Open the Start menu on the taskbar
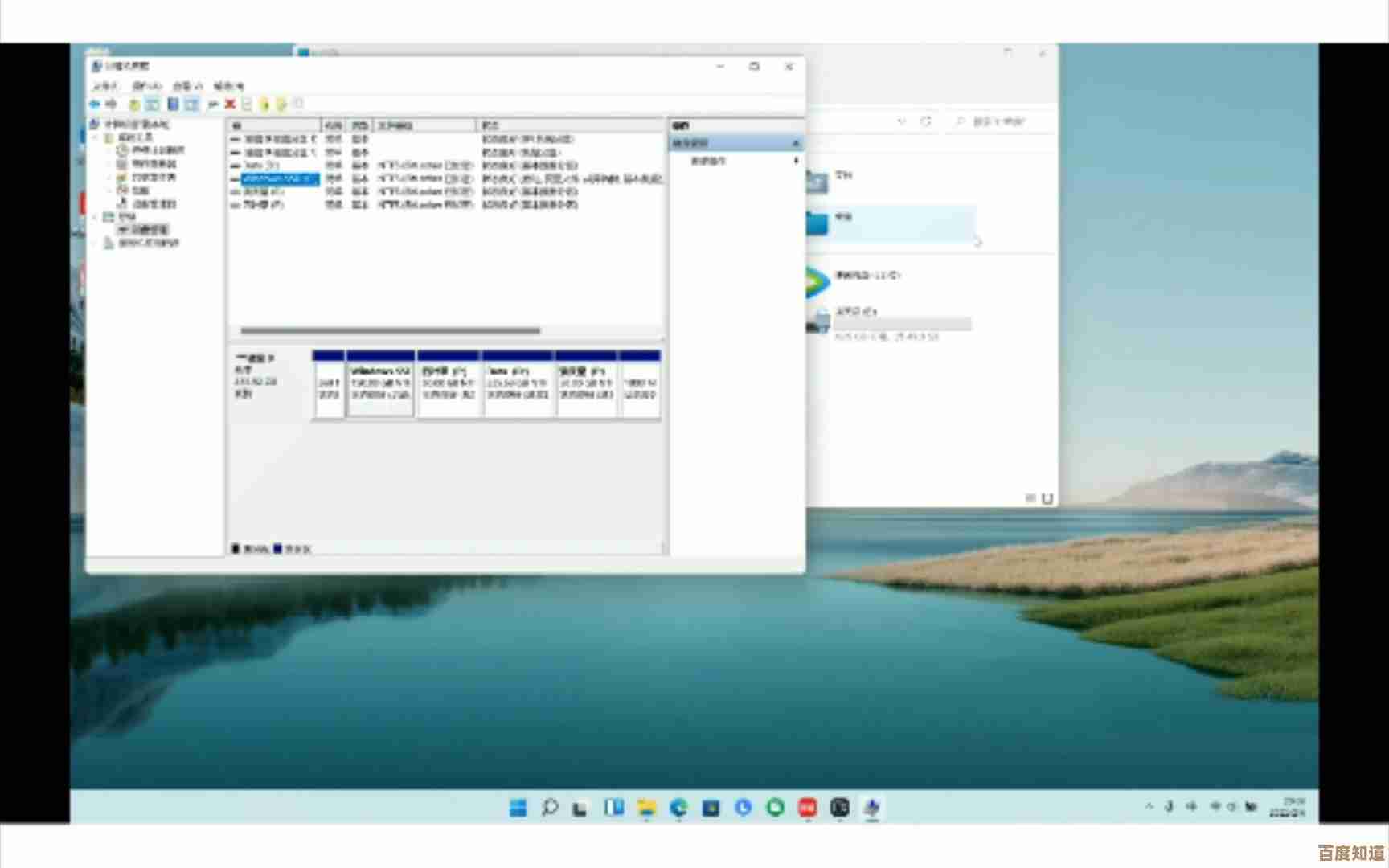Screen dimensions: 1389x868 (518, 807)
